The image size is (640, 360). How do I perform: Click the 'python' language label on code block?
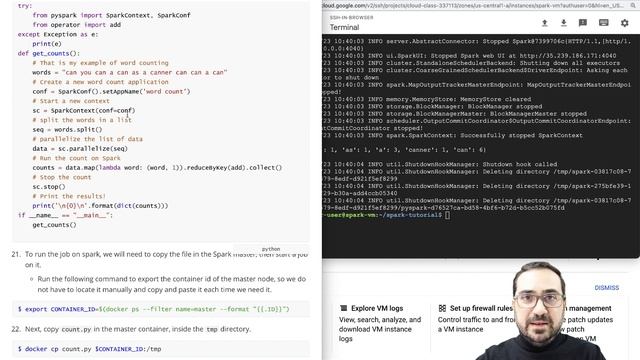(271, 249)
